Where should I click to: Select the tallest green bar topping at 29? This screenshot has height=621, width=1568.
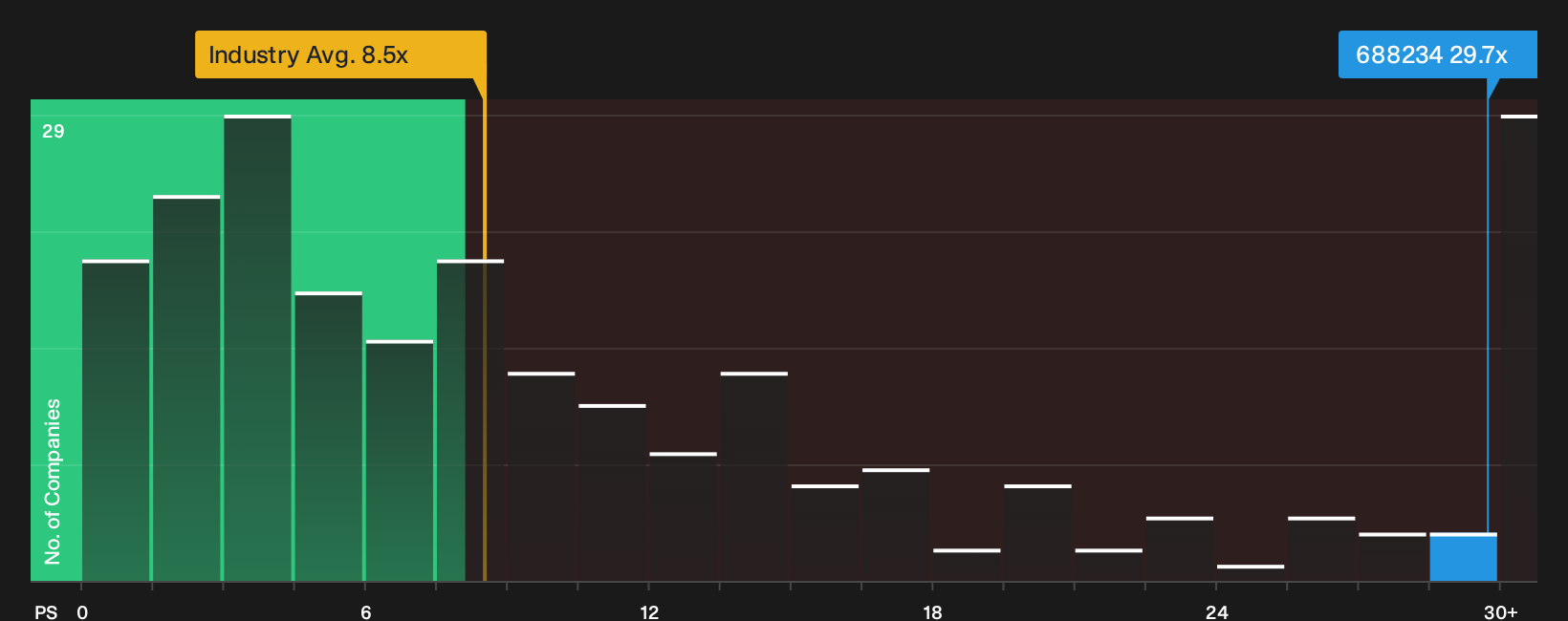point(257,348)
